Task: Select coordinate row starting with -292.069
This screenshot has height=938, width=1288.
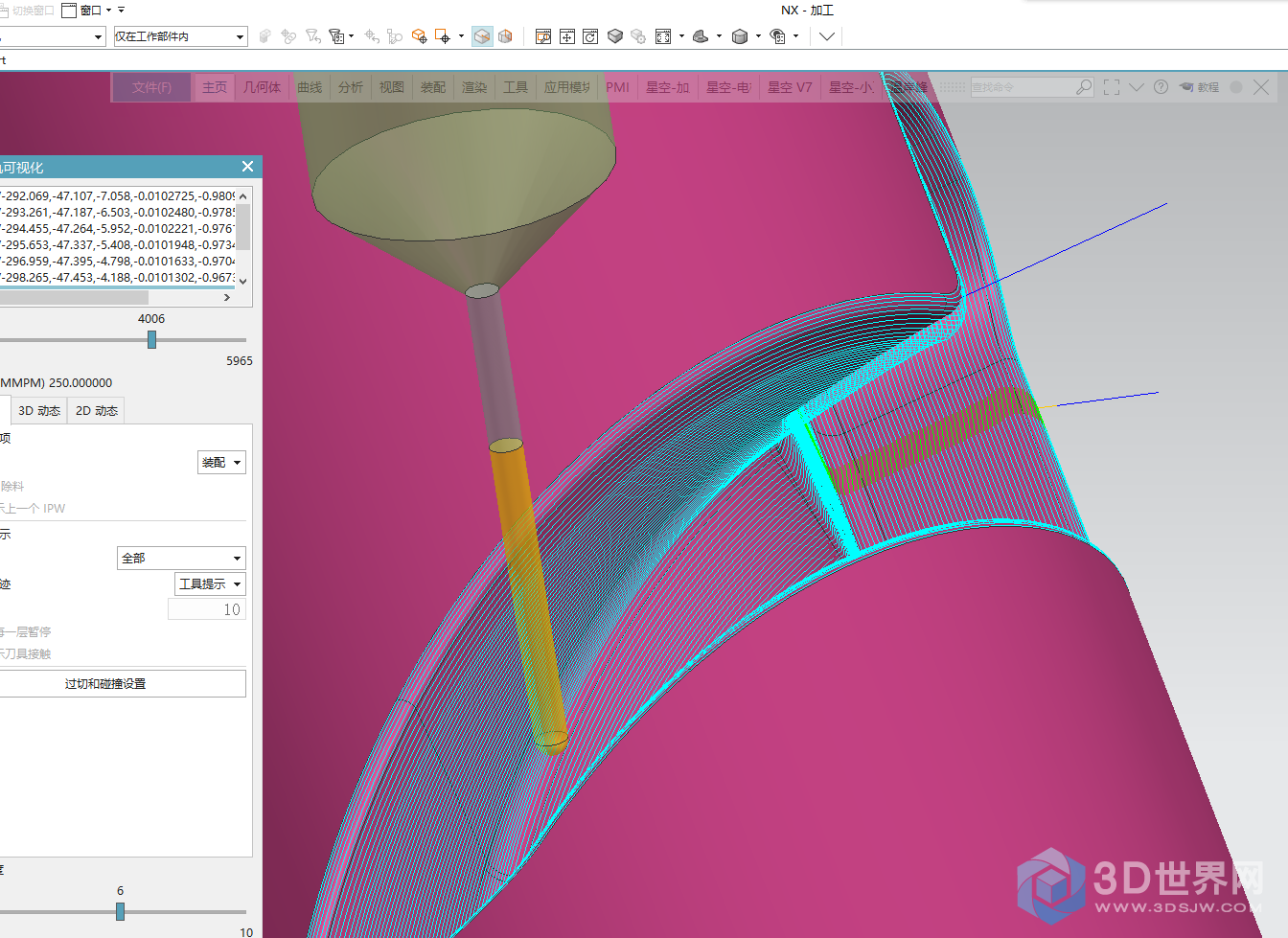Action: [118, 196]
